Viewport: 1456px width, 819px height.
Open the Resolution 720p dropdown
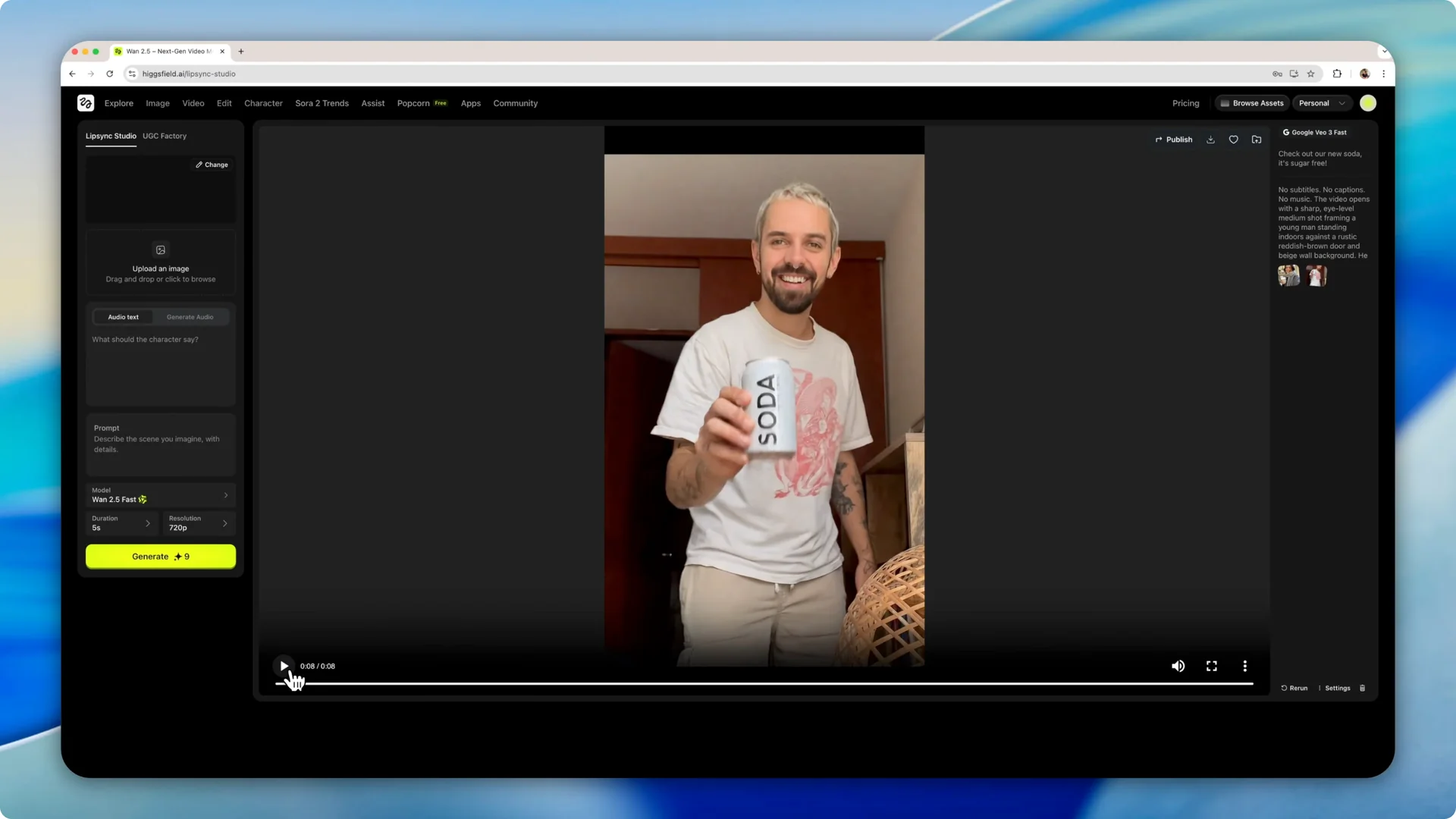click(198, 522)
